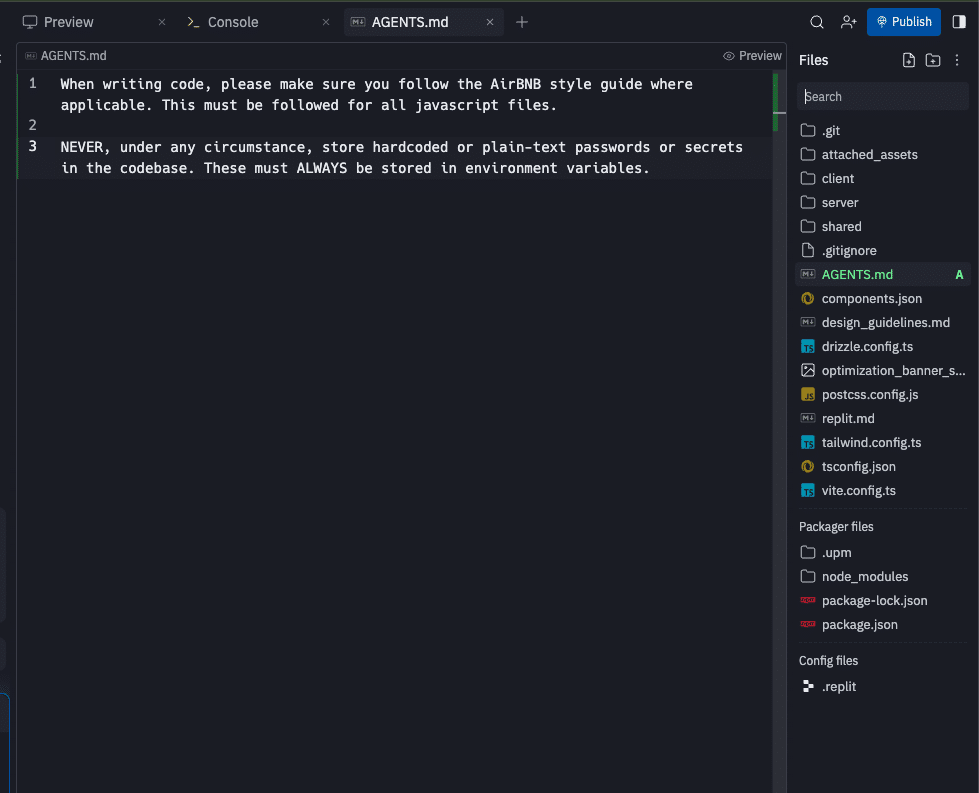Click the editor vertical scrollbar

[776, 100]
